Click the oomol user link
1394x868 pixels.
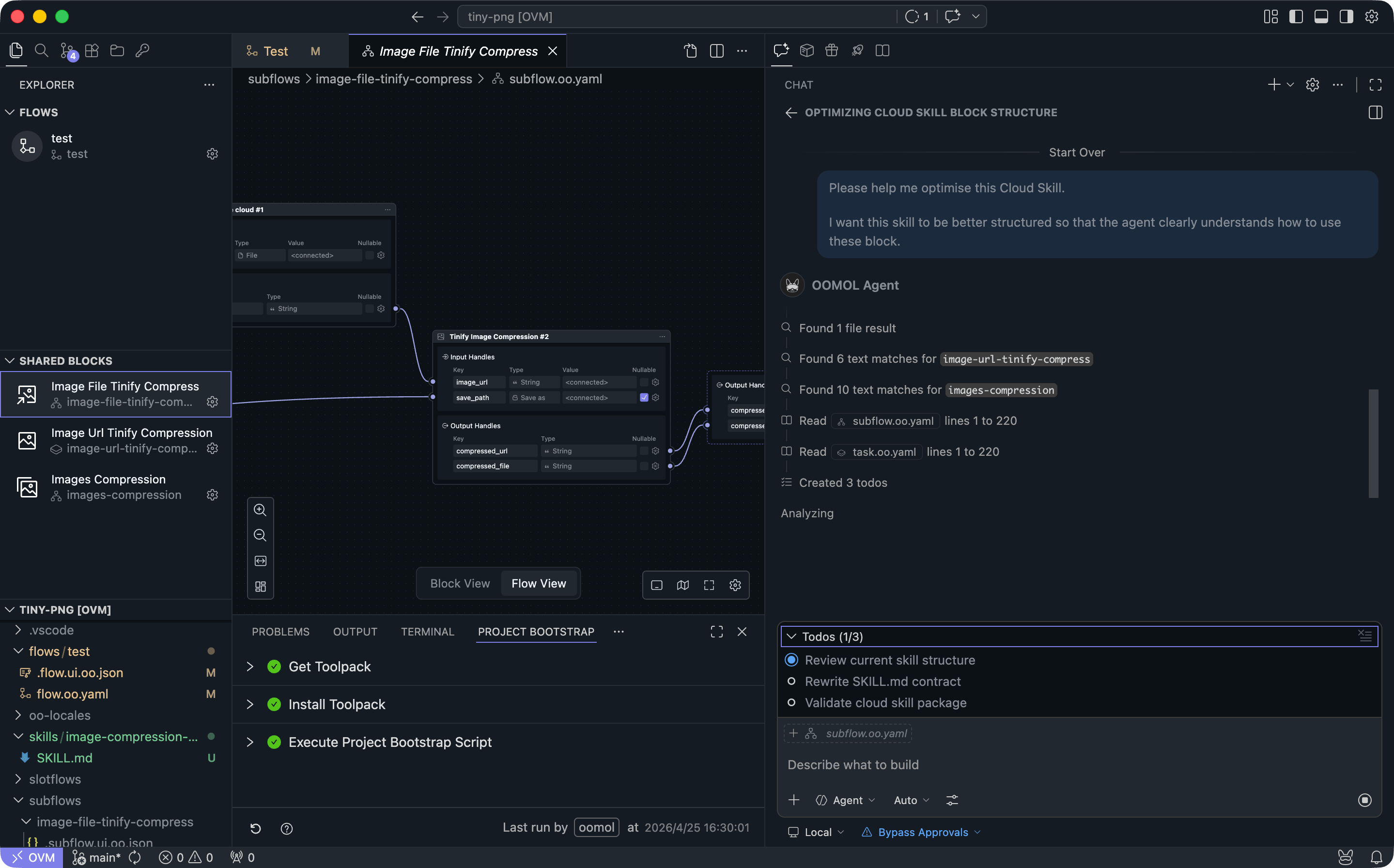[x=596, y=828]
